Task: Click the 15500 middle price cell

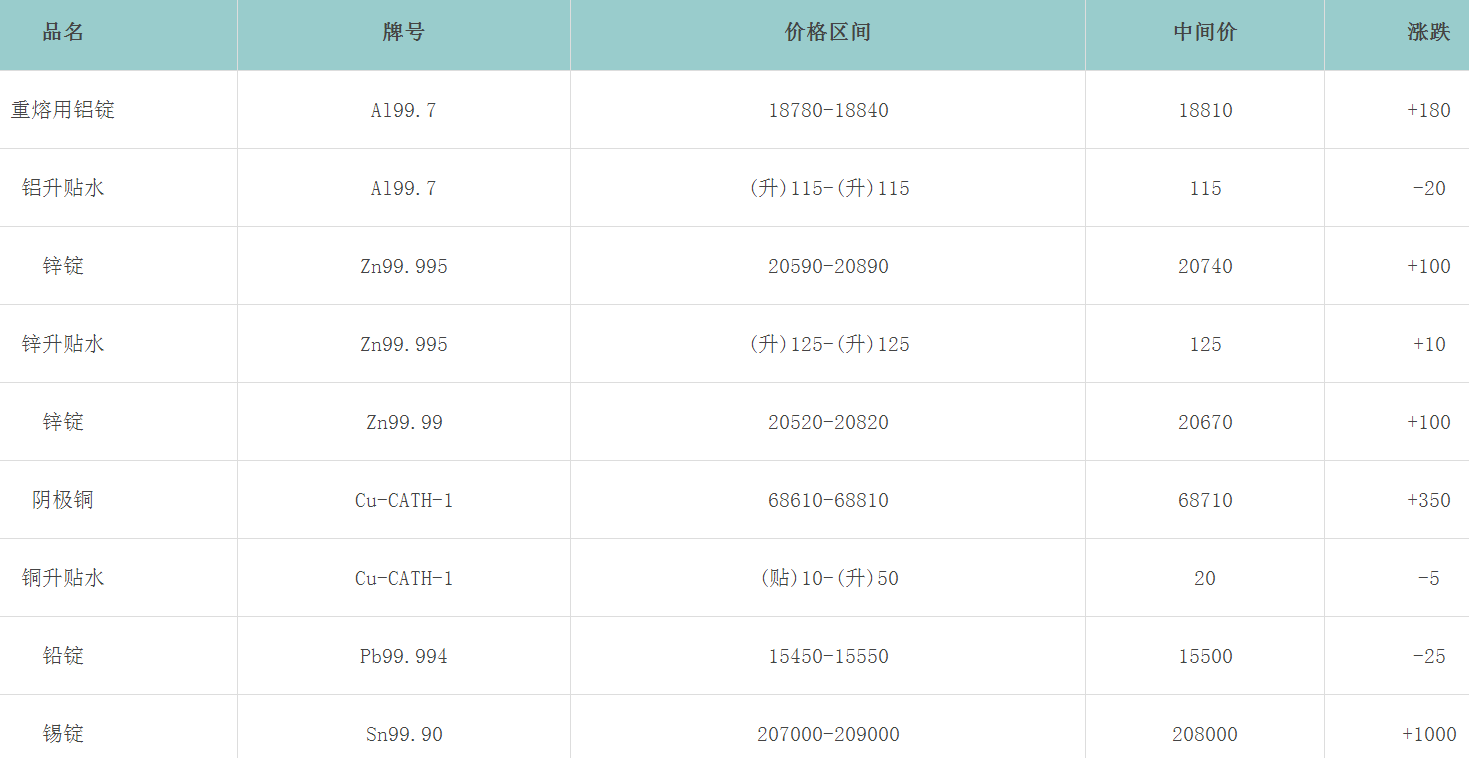Action: [x=1205, y=656]
